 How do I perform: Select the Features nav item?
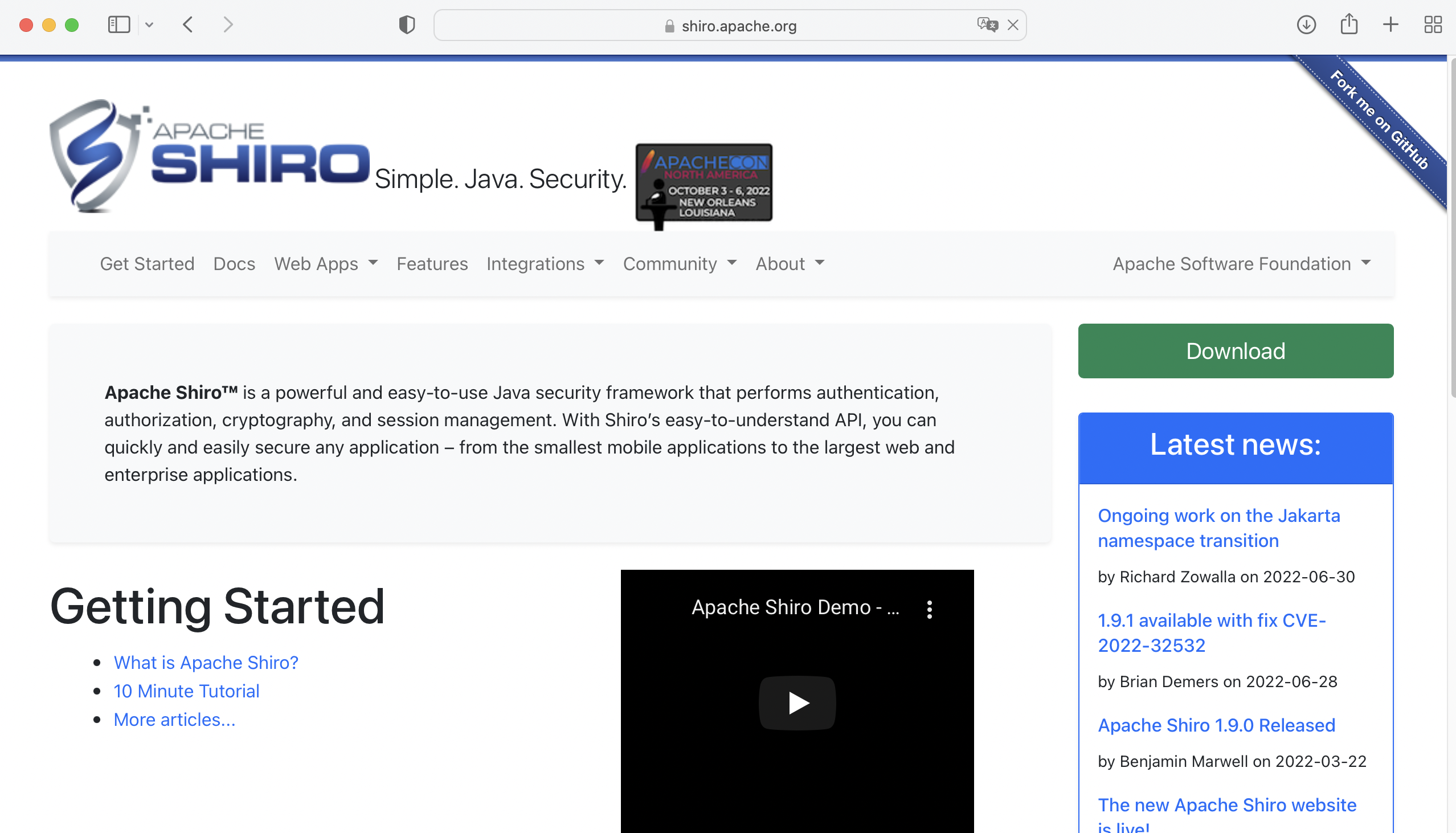[x=432, y=264]
